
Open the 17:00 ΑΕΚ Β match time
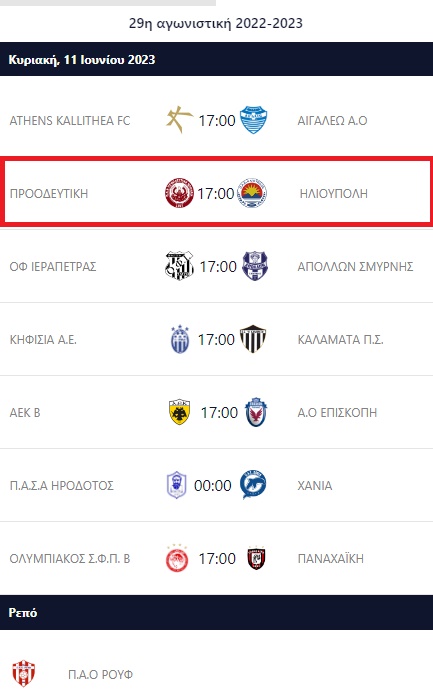coord(219,413)
